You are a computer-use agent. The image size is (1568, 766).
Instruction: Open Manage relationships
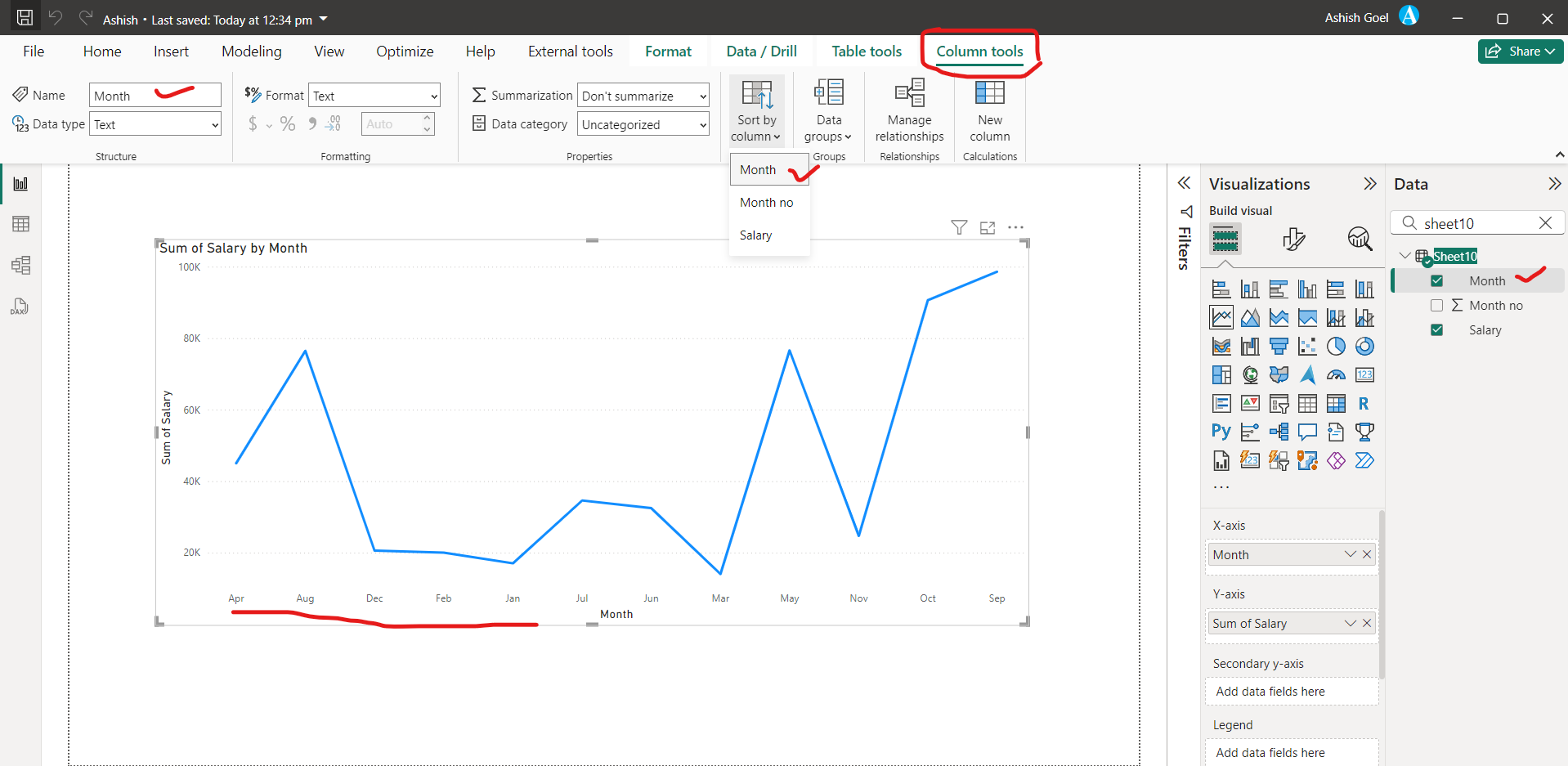[908, 110]
